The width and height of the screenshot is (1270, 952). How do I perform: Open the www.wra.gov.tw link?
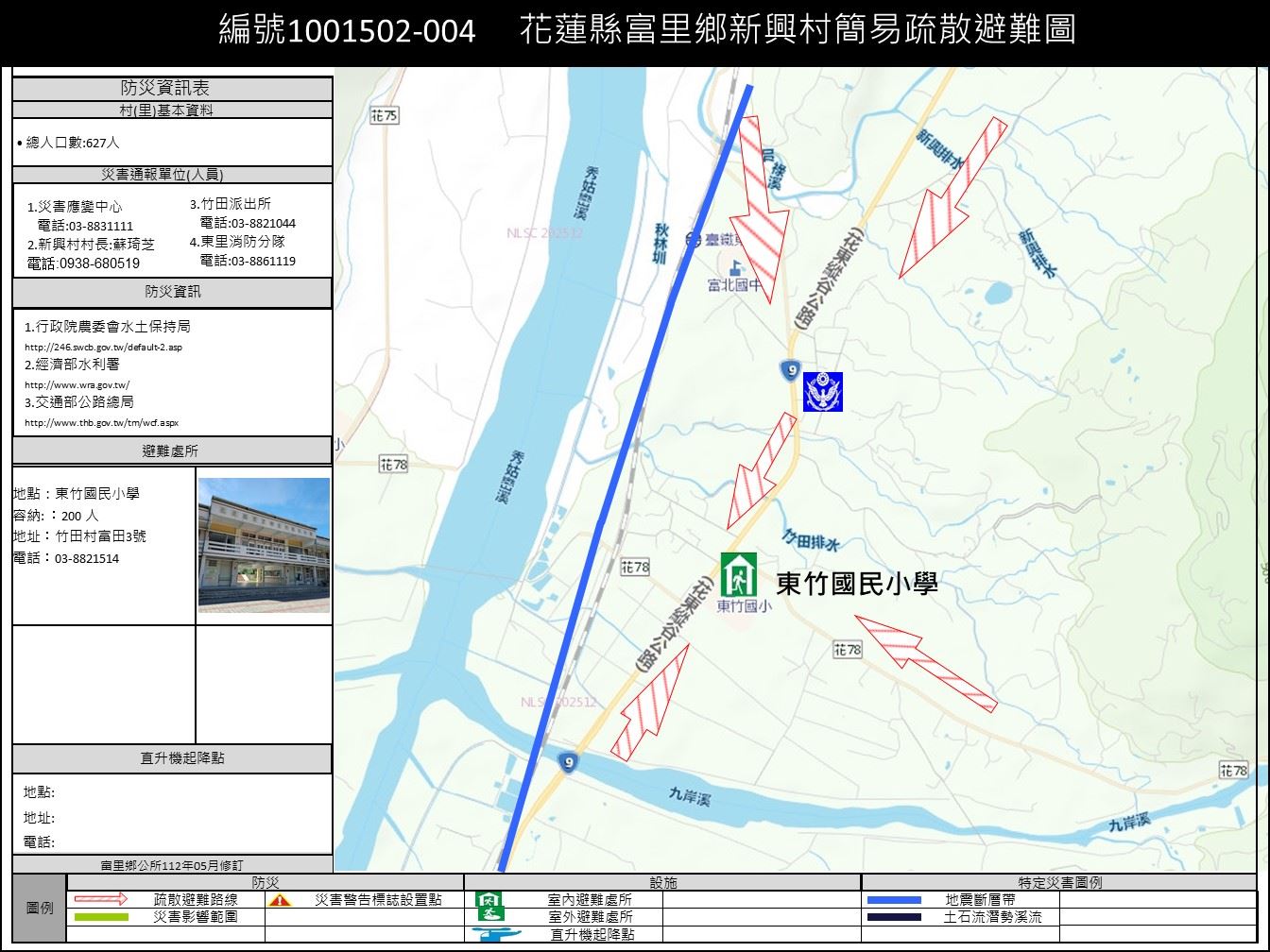[x=77, y=384]
